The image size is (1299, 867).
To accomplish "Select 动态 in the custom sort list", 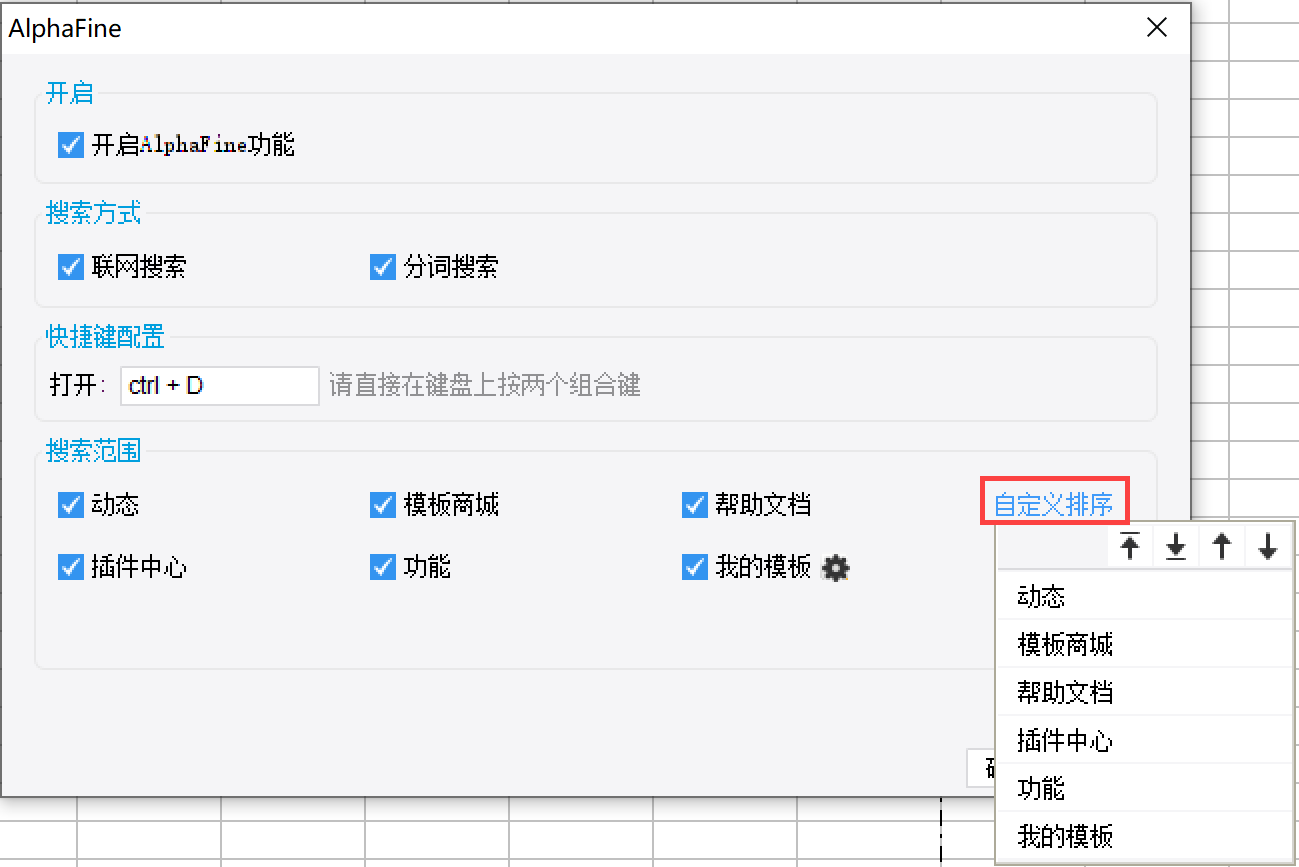I will point(1145,596).
